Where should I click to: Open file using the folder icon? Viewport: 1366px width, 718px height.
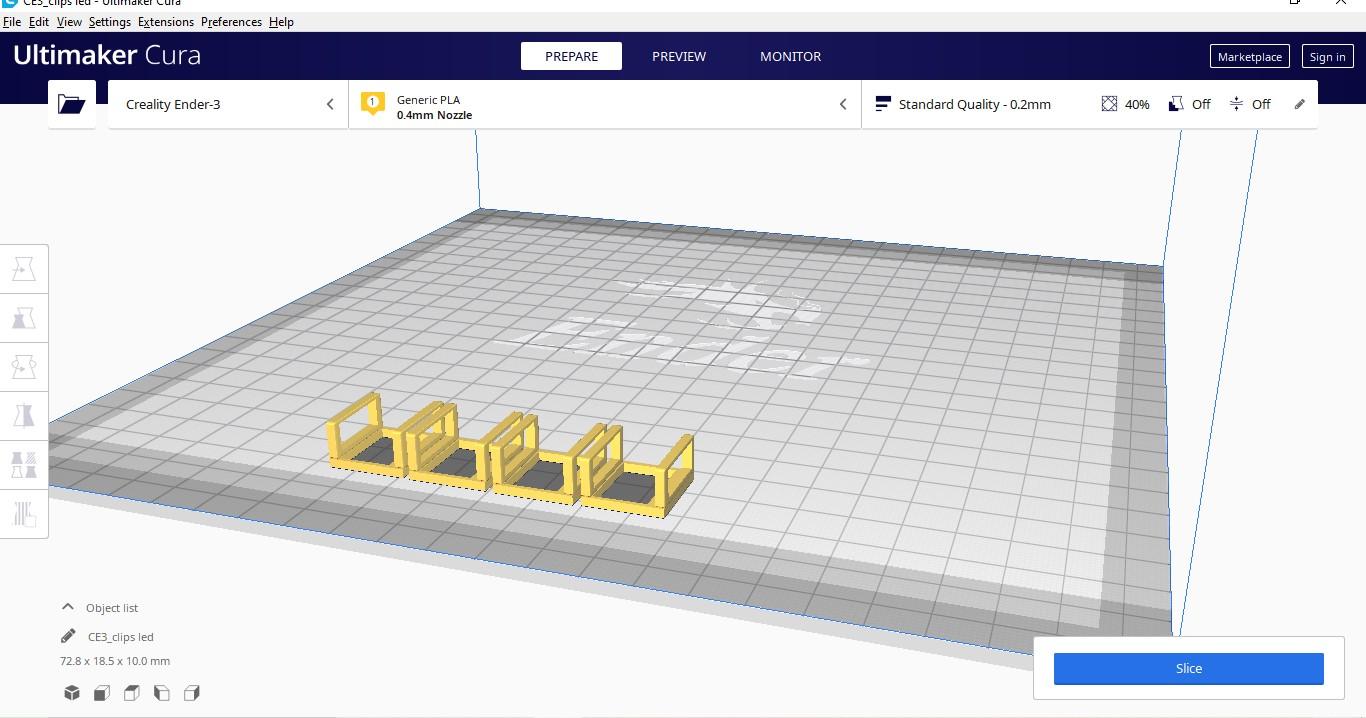coord(71,104)
